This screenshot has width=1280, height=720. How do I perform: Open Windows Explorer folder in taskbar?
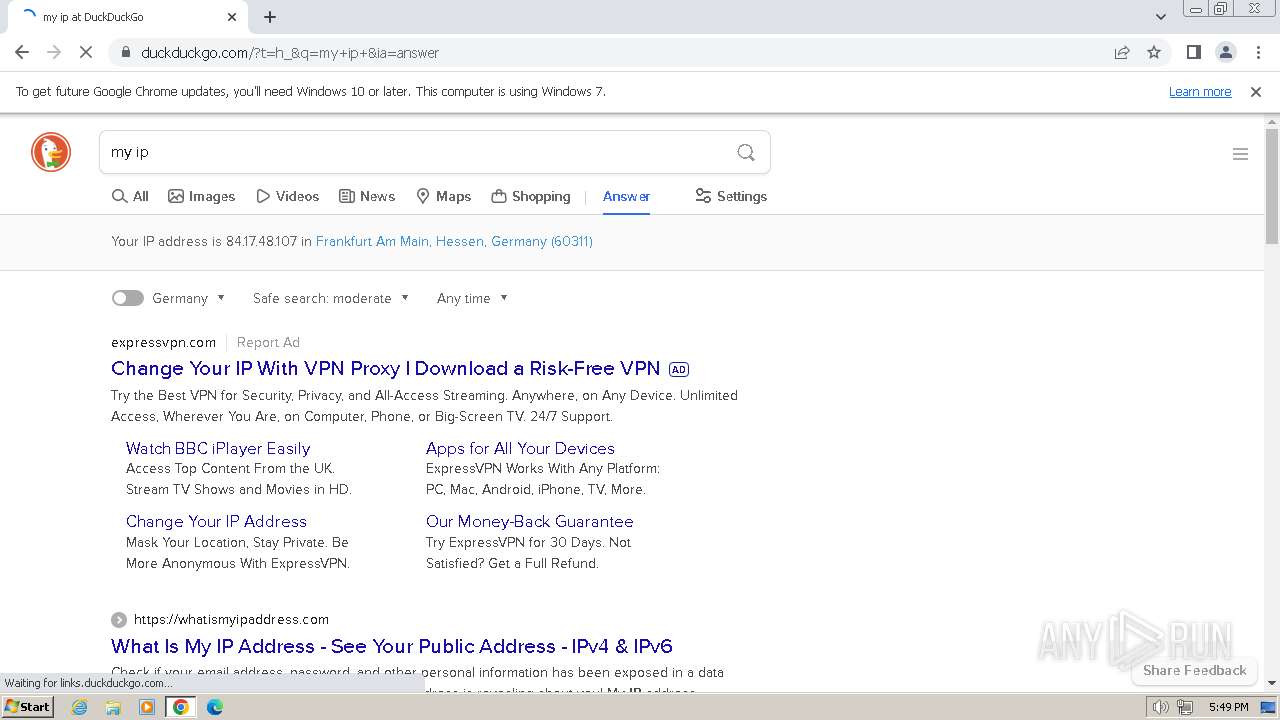(113, 707)
